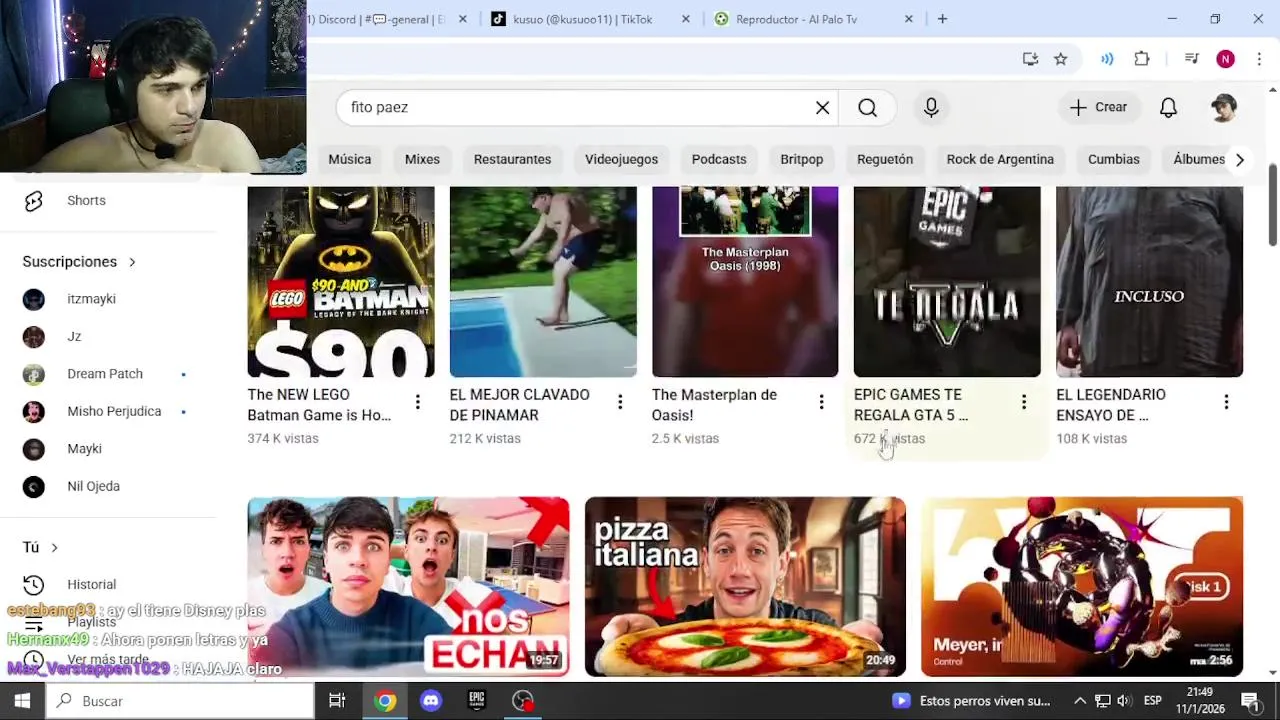This screenshot has width=1280, height=720.
Task: Open options for EL MEJOR CLAVADO short
Action: point(620,402)
